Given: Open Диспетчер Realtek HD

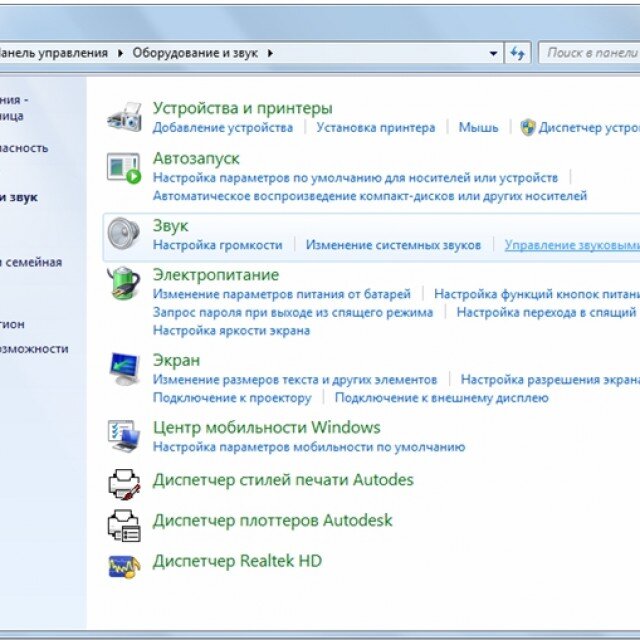Looking at the screenshot, I should 237,561.
